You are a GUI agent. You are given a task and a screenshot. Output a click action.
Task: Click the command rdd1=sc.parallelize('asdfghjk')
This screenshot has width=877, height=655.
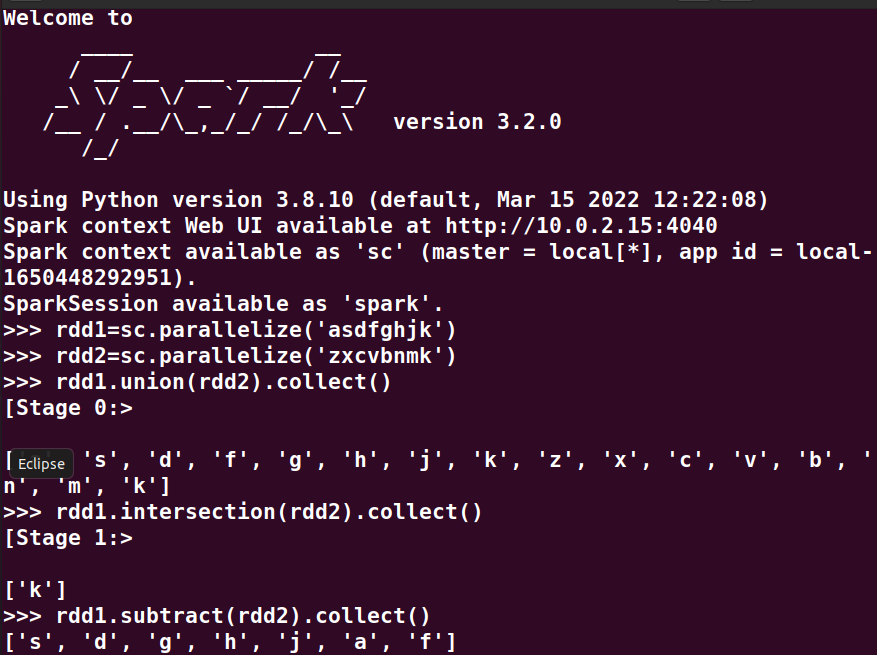pos(256,330)
